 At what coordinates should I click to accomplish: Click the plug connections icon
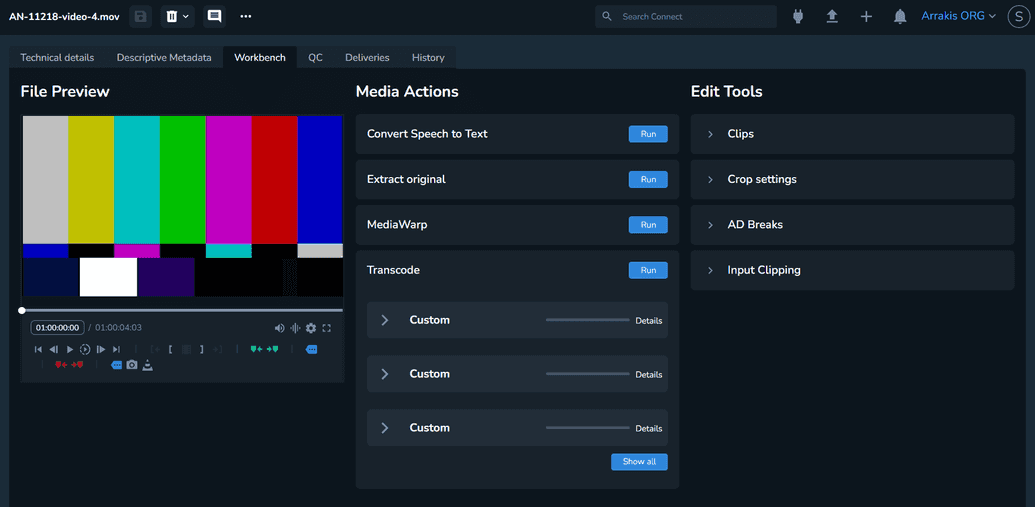tap(797, 17)
